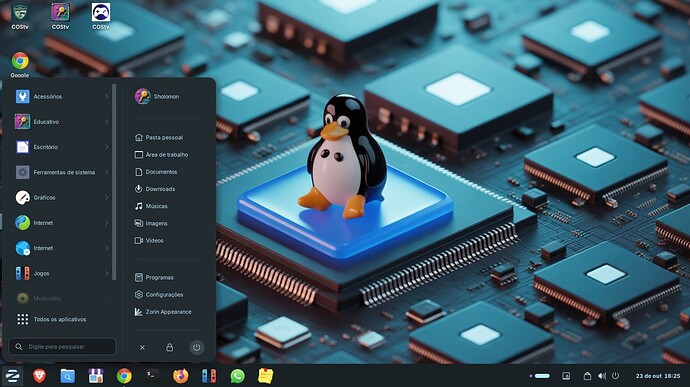Open the Documentos folder entry
This screenshot has width=690, height=387.
coord(156,172)
